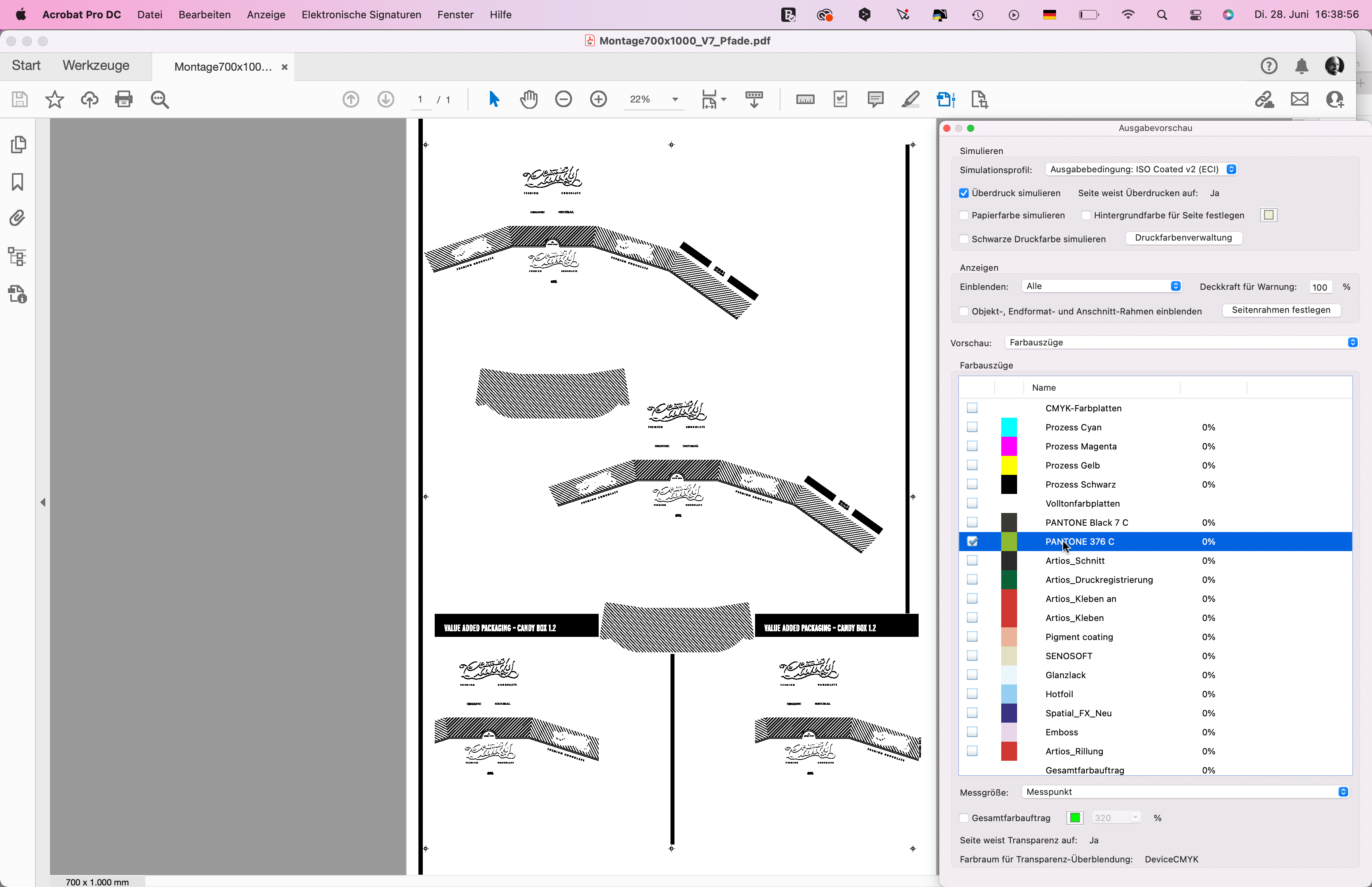
Task: Open the Fenster menu
Action: pos(455,15)
